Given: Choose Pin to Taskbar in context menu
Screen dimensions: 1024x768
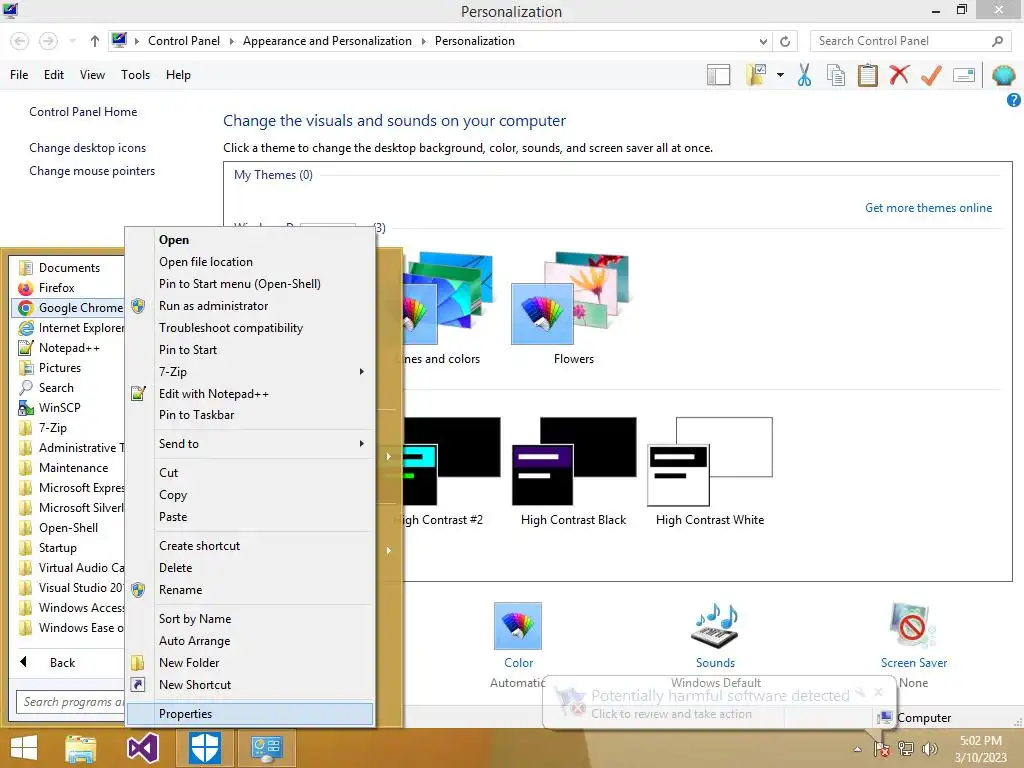Looking at the screenshot, I should pyautogui.click(x=250, y=415).
